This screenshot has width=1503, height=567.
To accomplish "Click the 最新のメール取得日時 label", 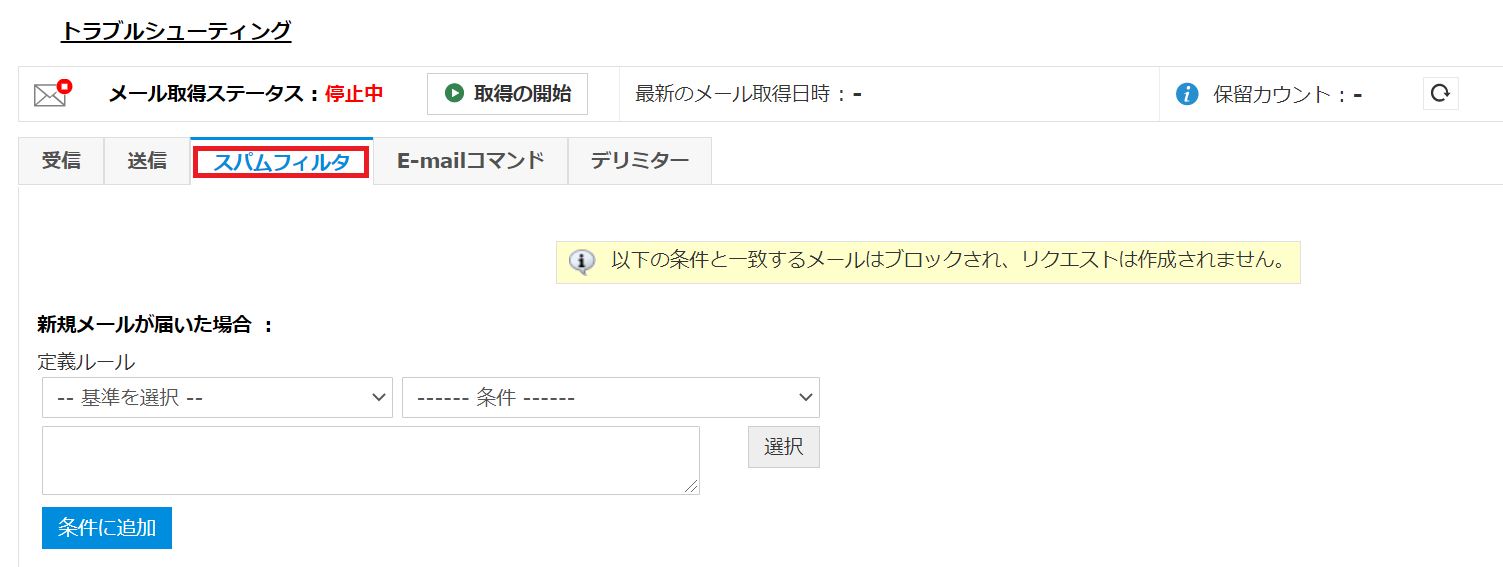I will [741, 94].
